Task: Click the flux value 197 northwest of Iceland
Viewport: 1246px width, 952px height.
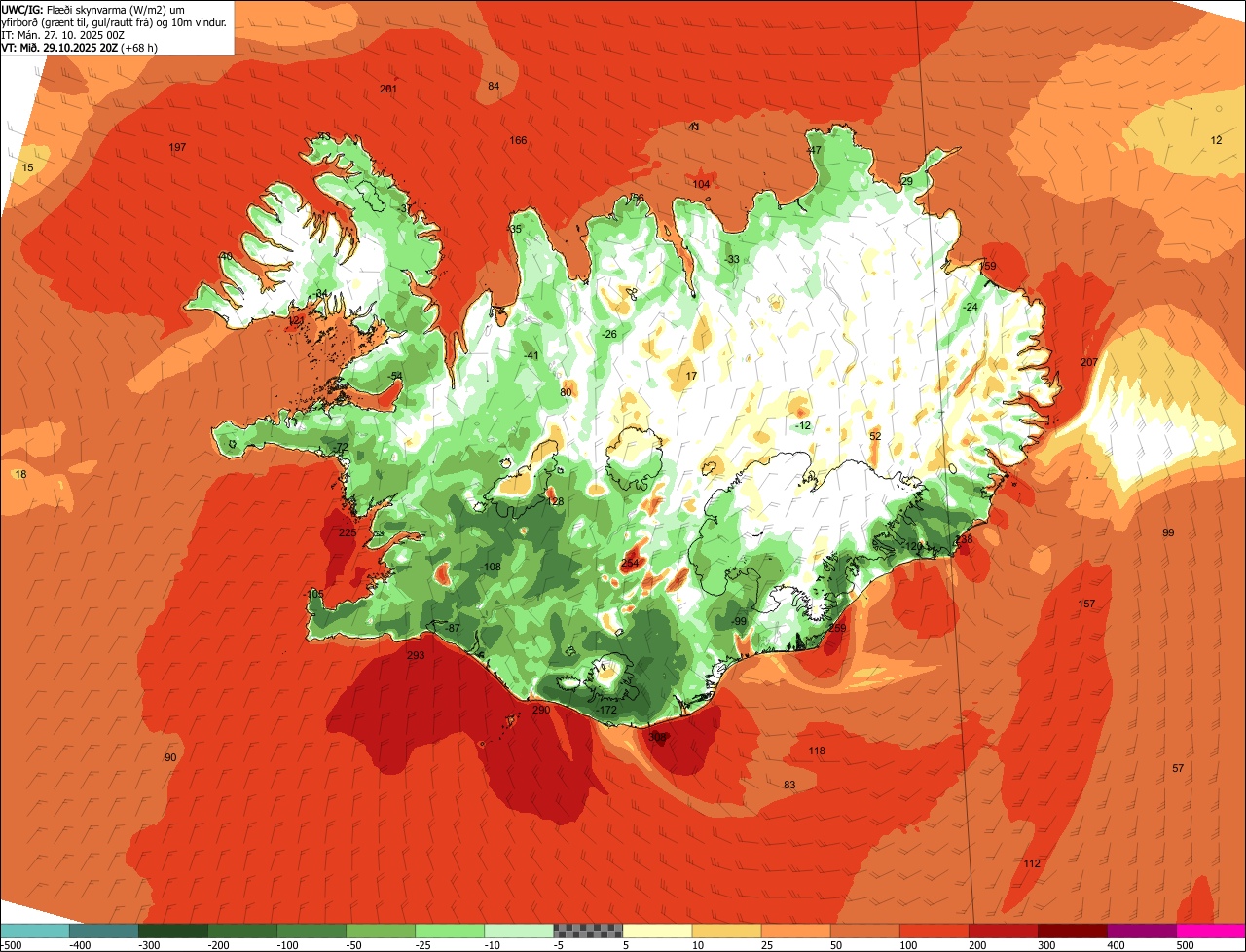Action: [177, 147]
